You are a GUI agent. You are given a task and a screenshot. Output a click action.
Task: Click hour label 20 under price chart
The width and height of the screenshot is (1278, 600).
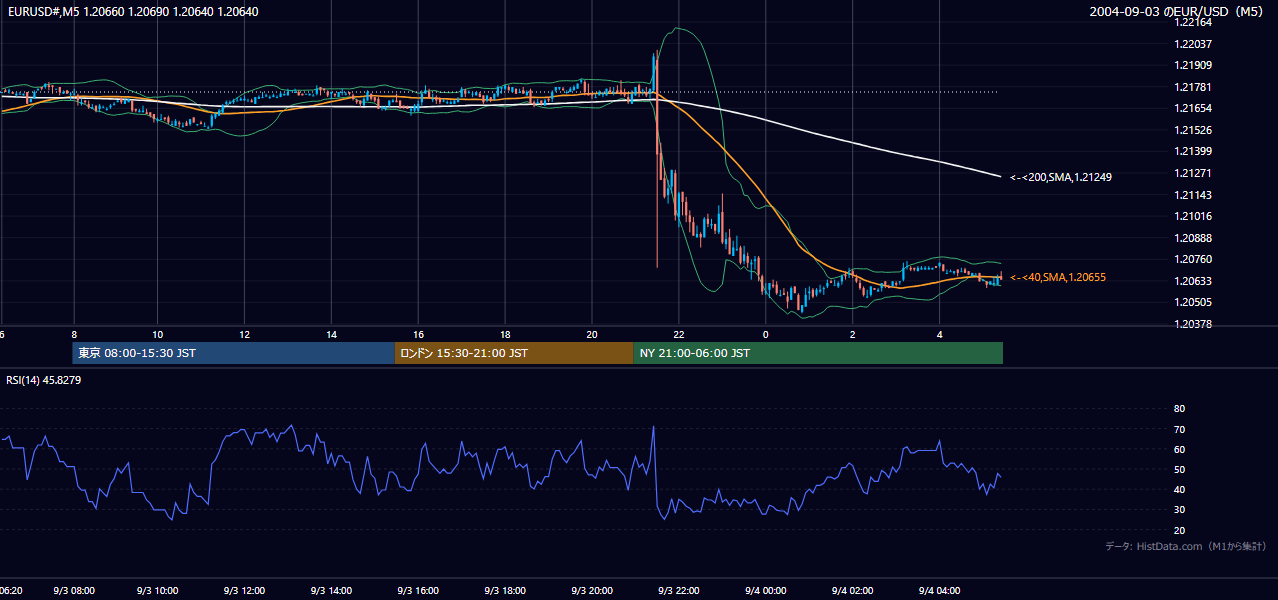coord(592,334)
